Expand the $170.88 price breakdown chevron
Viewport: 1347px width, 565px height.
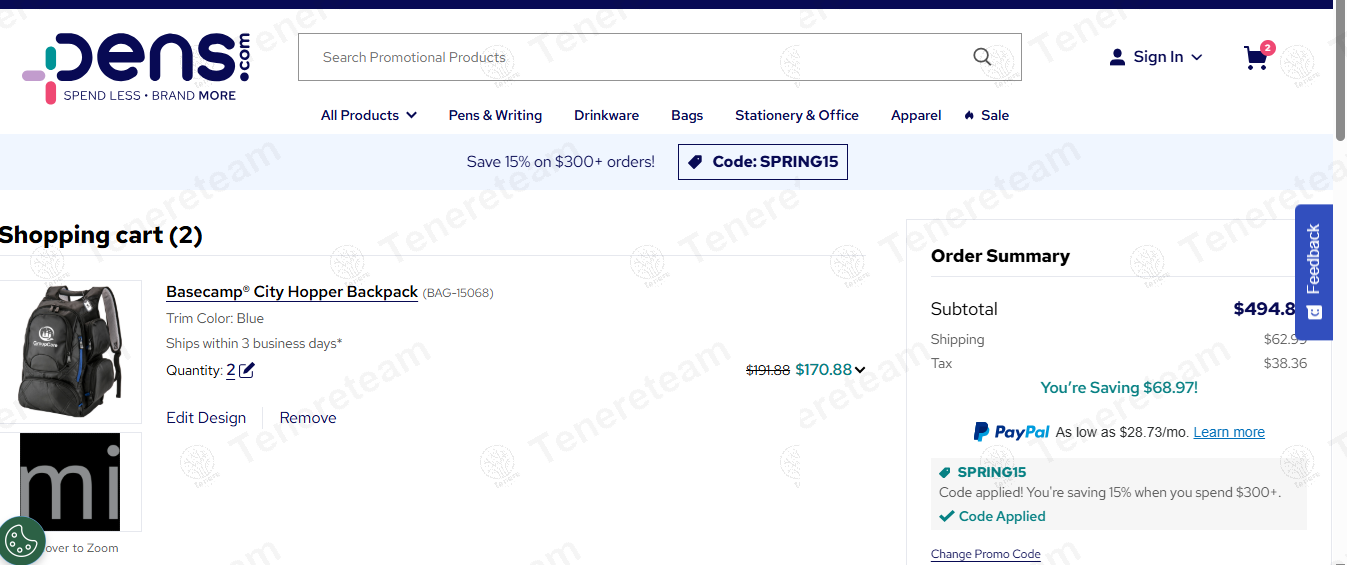[860, 371]
